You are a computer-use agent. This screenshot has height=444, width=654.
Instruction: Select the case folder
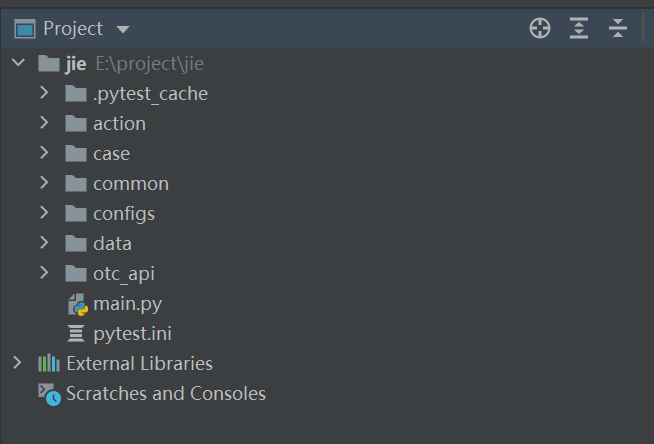click(111, 154)
